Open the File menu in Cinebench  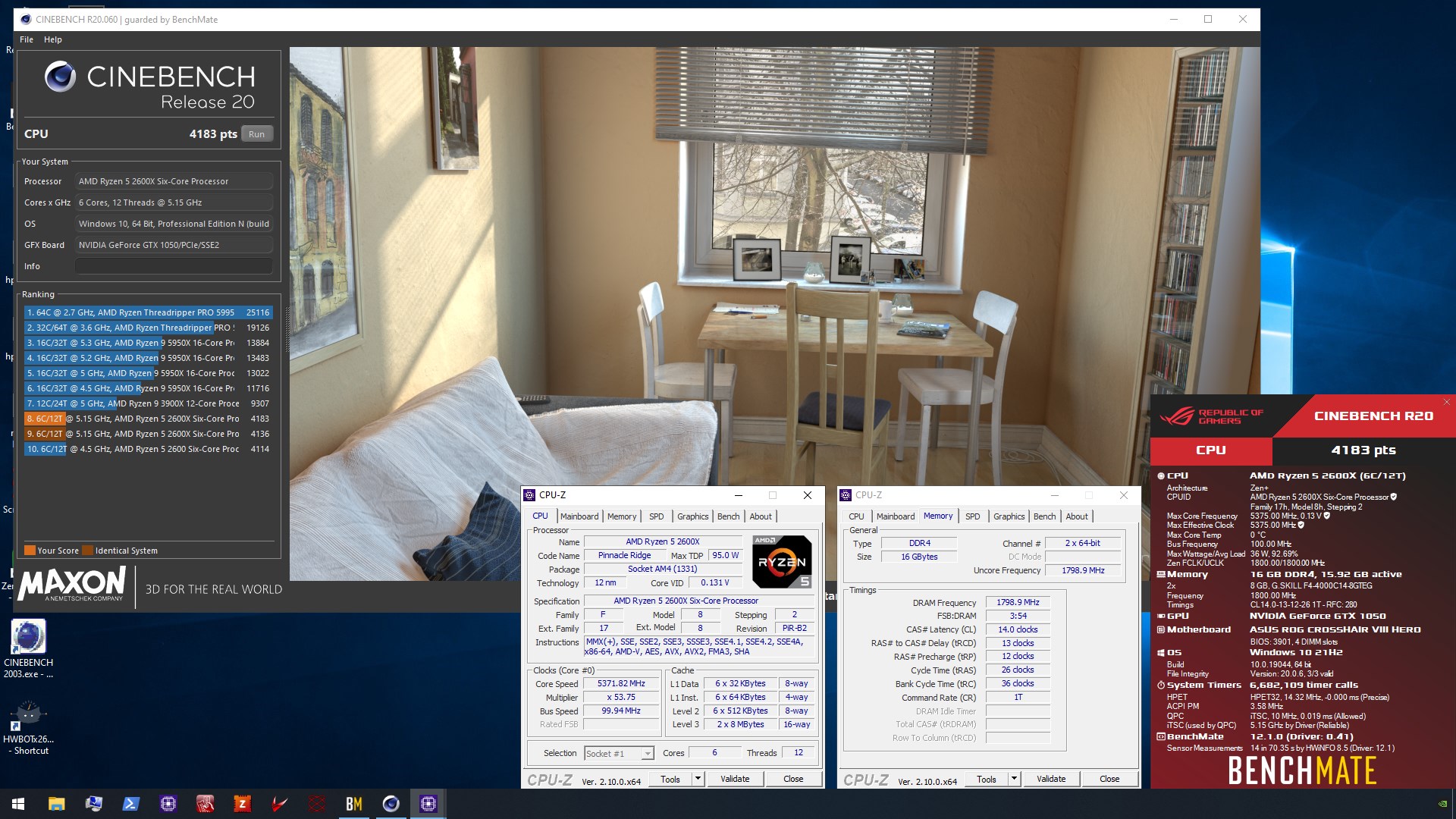27,39
